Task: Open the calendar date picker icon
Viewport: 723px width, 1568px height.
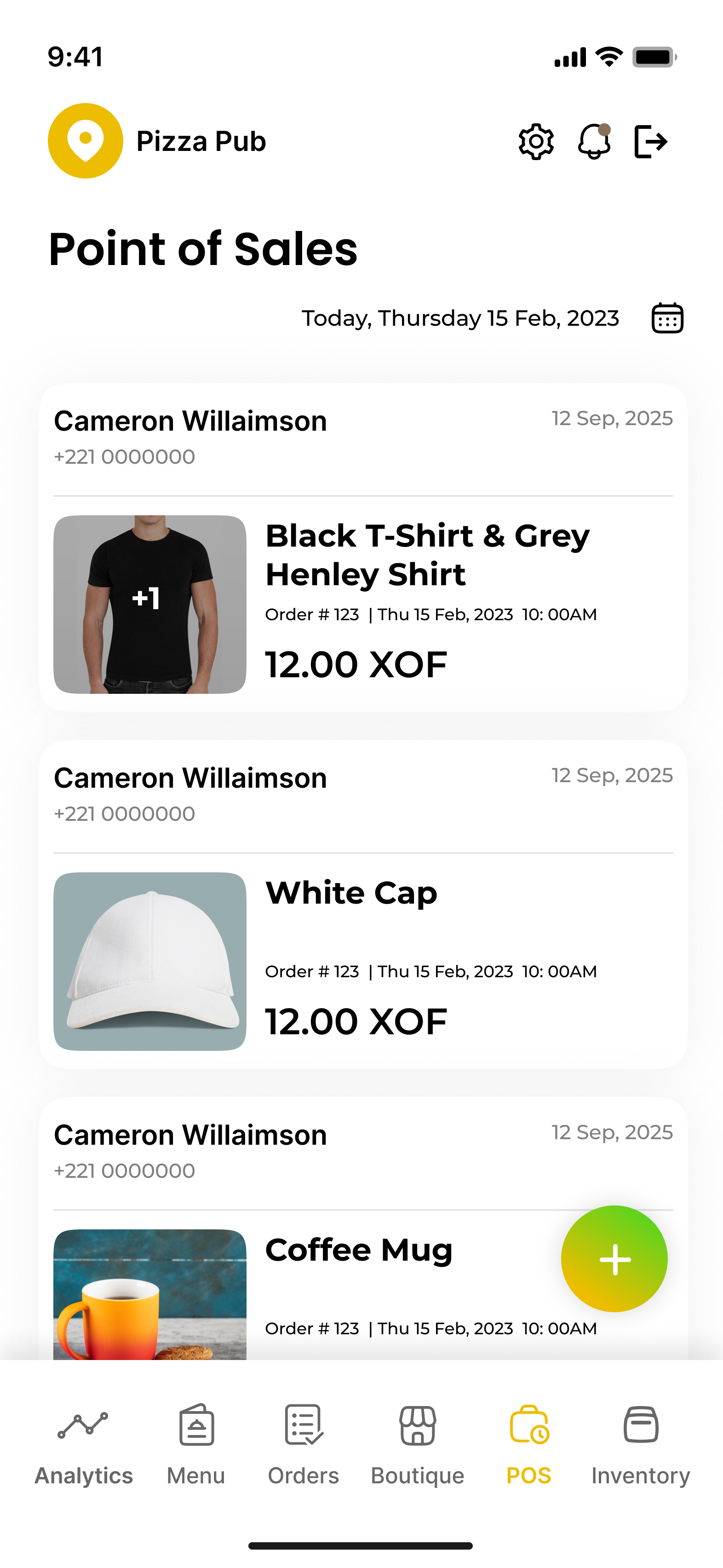Action: [667, 318]
